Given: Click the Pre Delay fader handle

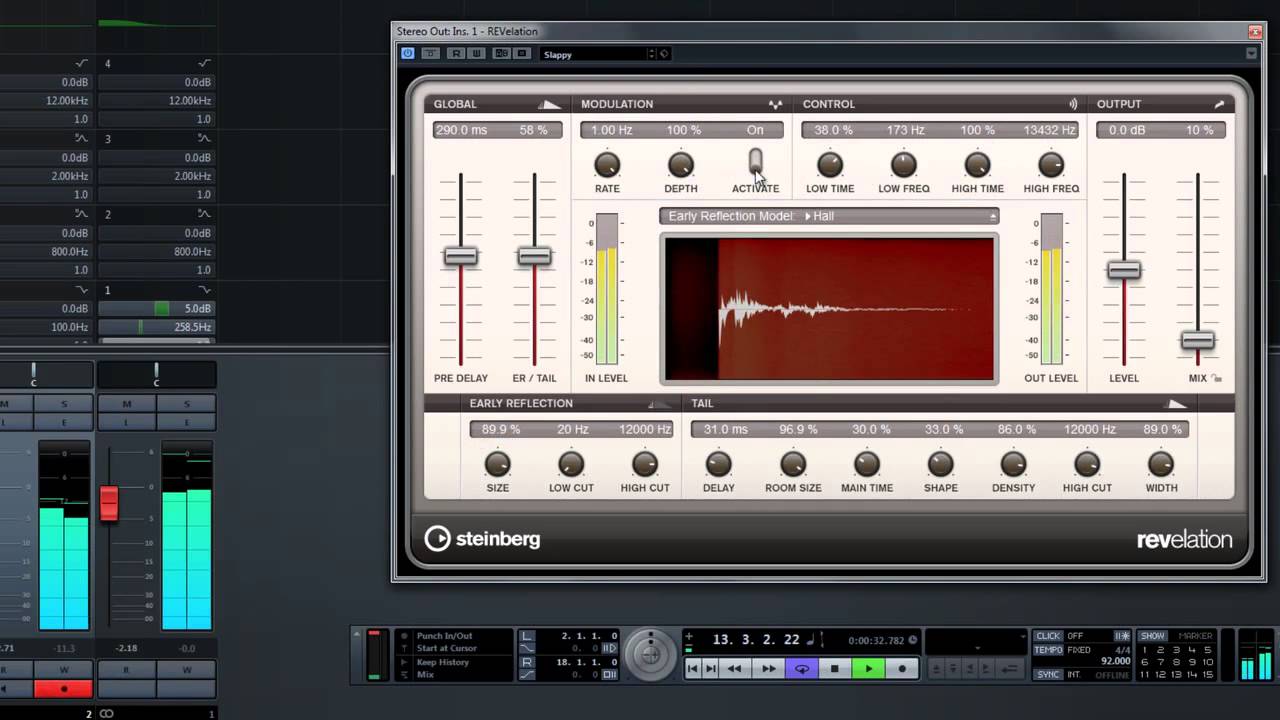Looking at the screenshot, I should click(461, 256).
